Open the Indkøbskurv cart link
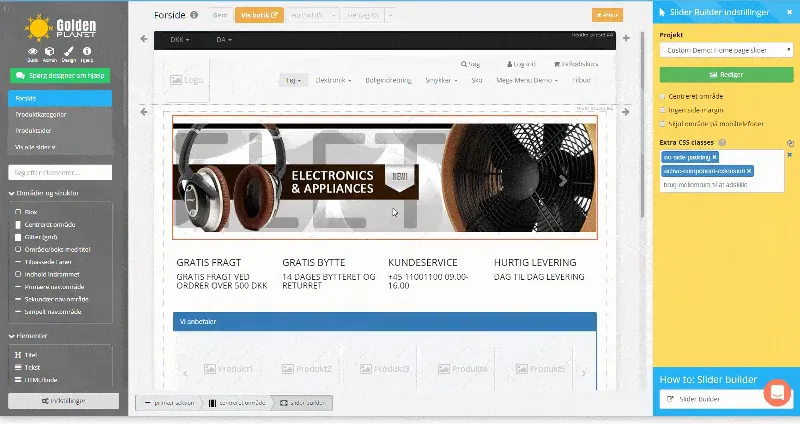Viewport: 800px width, 424px height. 576,64
